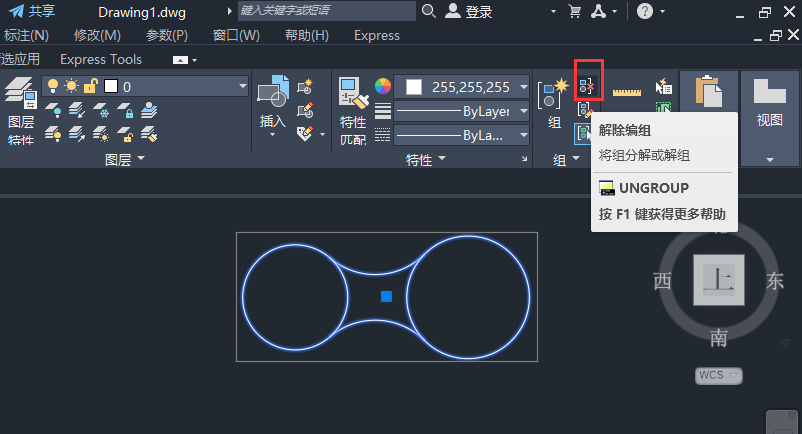Click the color wheel object color icon

point(382,87)
